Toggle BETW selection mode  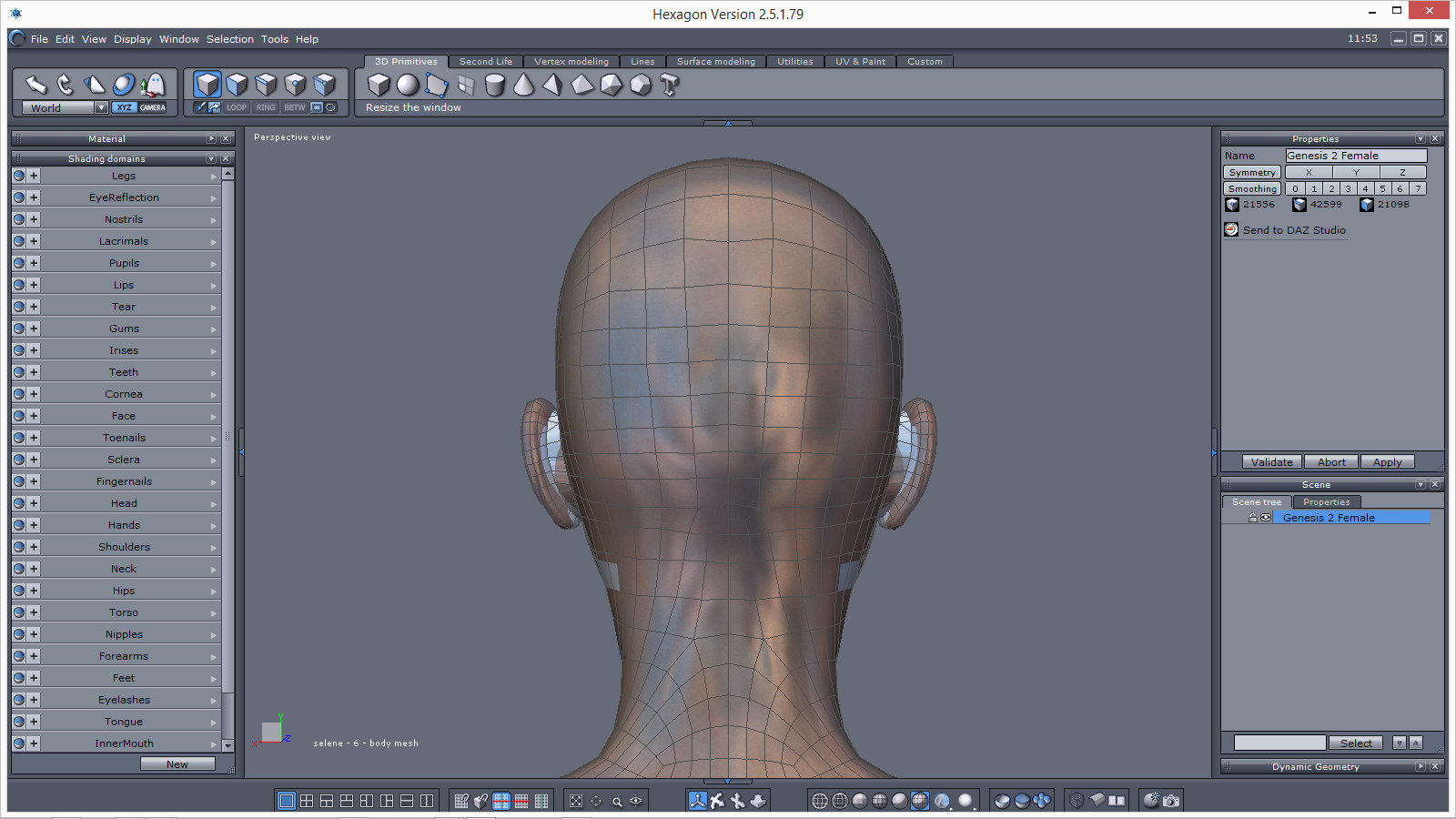(295, 107)
